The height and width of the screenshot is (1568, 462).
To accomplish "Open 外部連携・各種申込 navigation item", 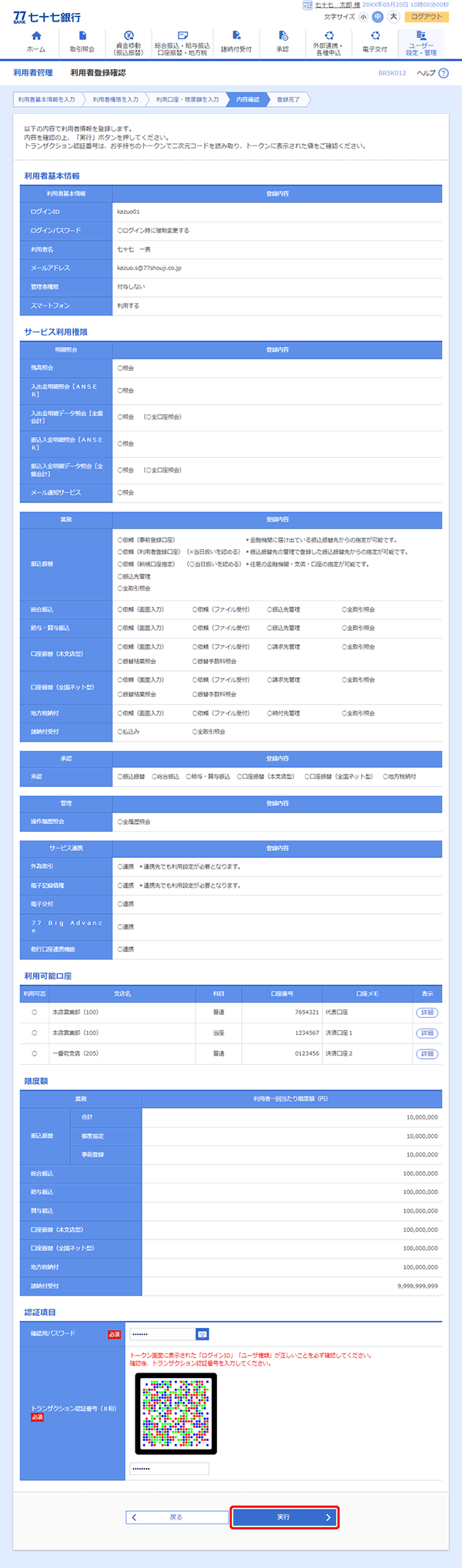I will 329,42.
